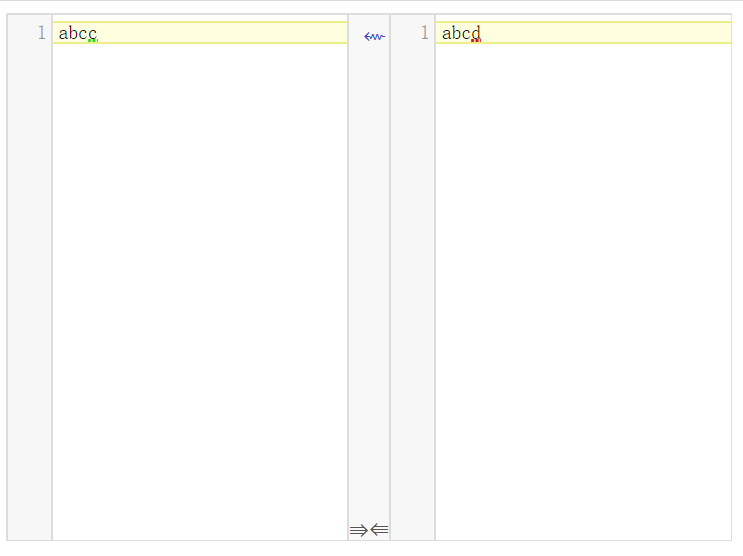743x556 pixels.
Task: Toggle the scroll lock arrows icon
Action: (x=368, y=529)
